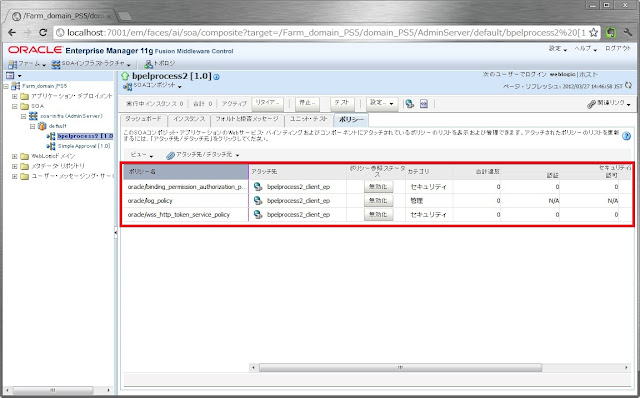Collapse the navigation pane with the splitter arrow
The width and height of the screenshot is (640, 398).
116,233
